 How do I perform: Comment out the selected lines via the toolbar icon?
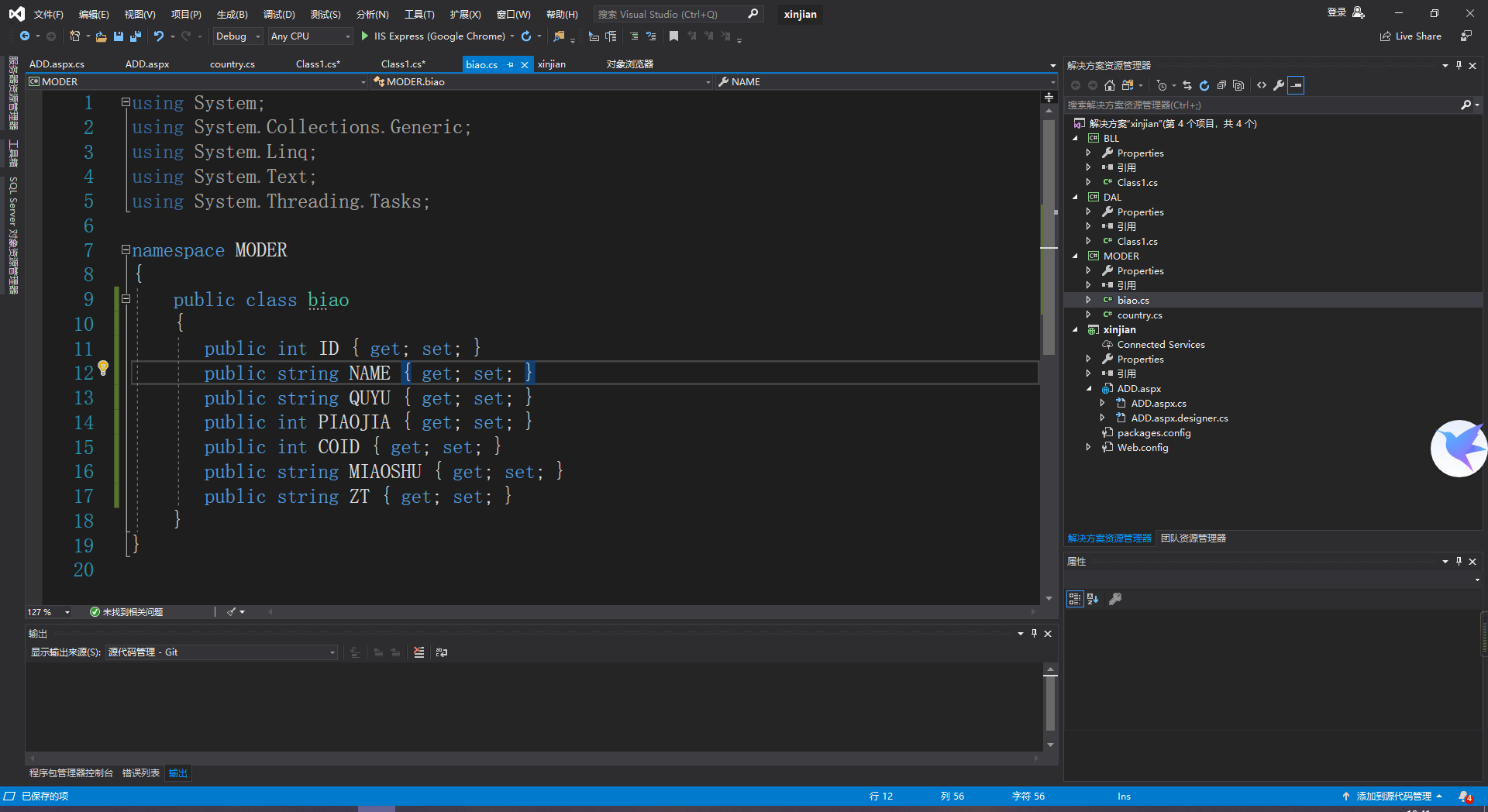634,36
